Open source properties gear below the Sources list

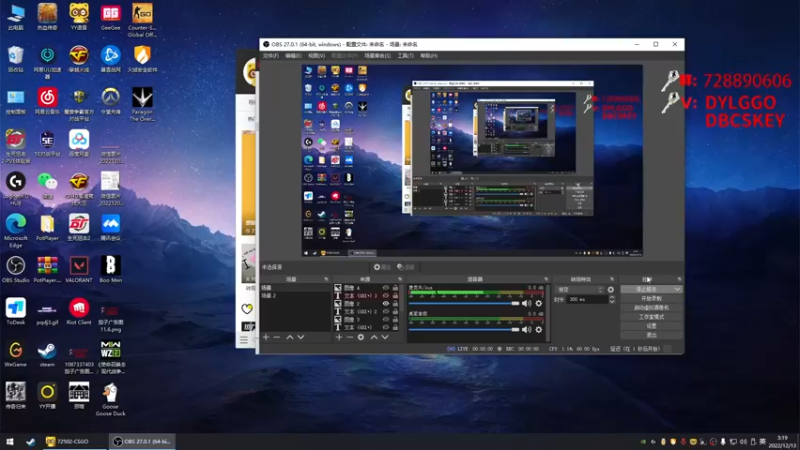(361, 337)
